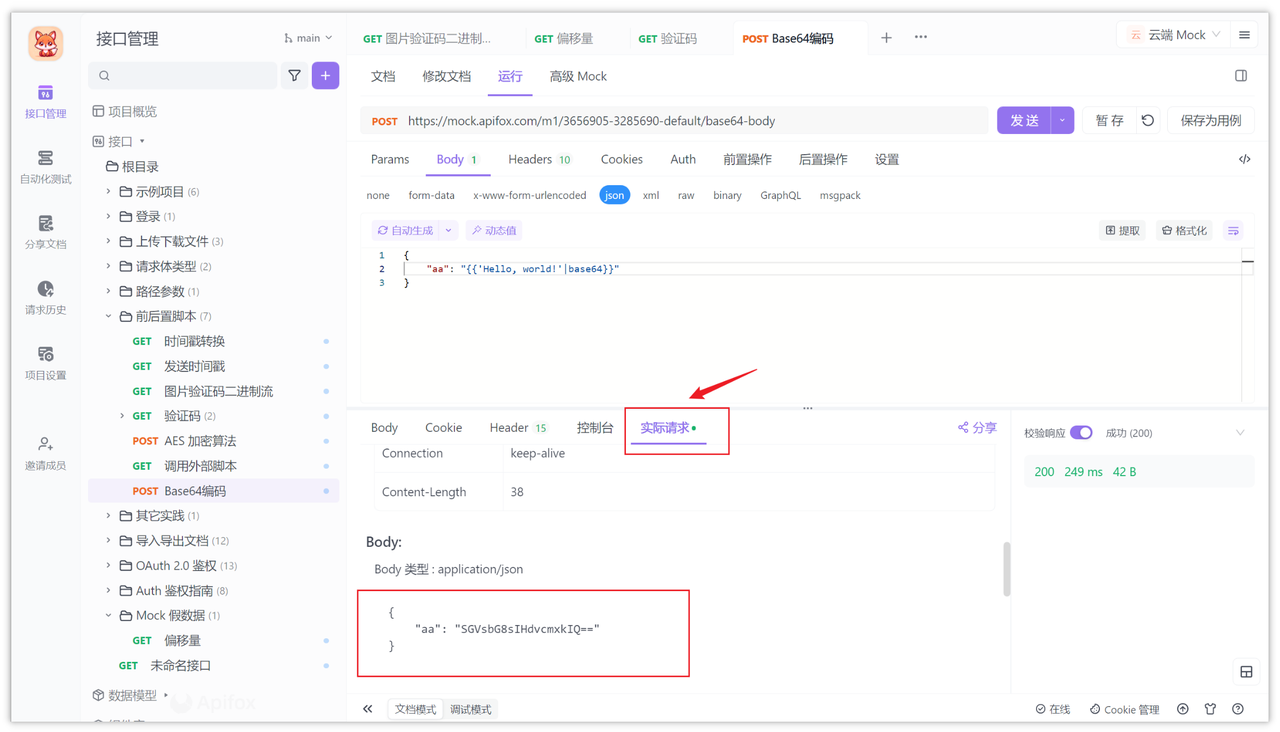
Task: Expand the 示例项目 folder
Action: (108, 192)
